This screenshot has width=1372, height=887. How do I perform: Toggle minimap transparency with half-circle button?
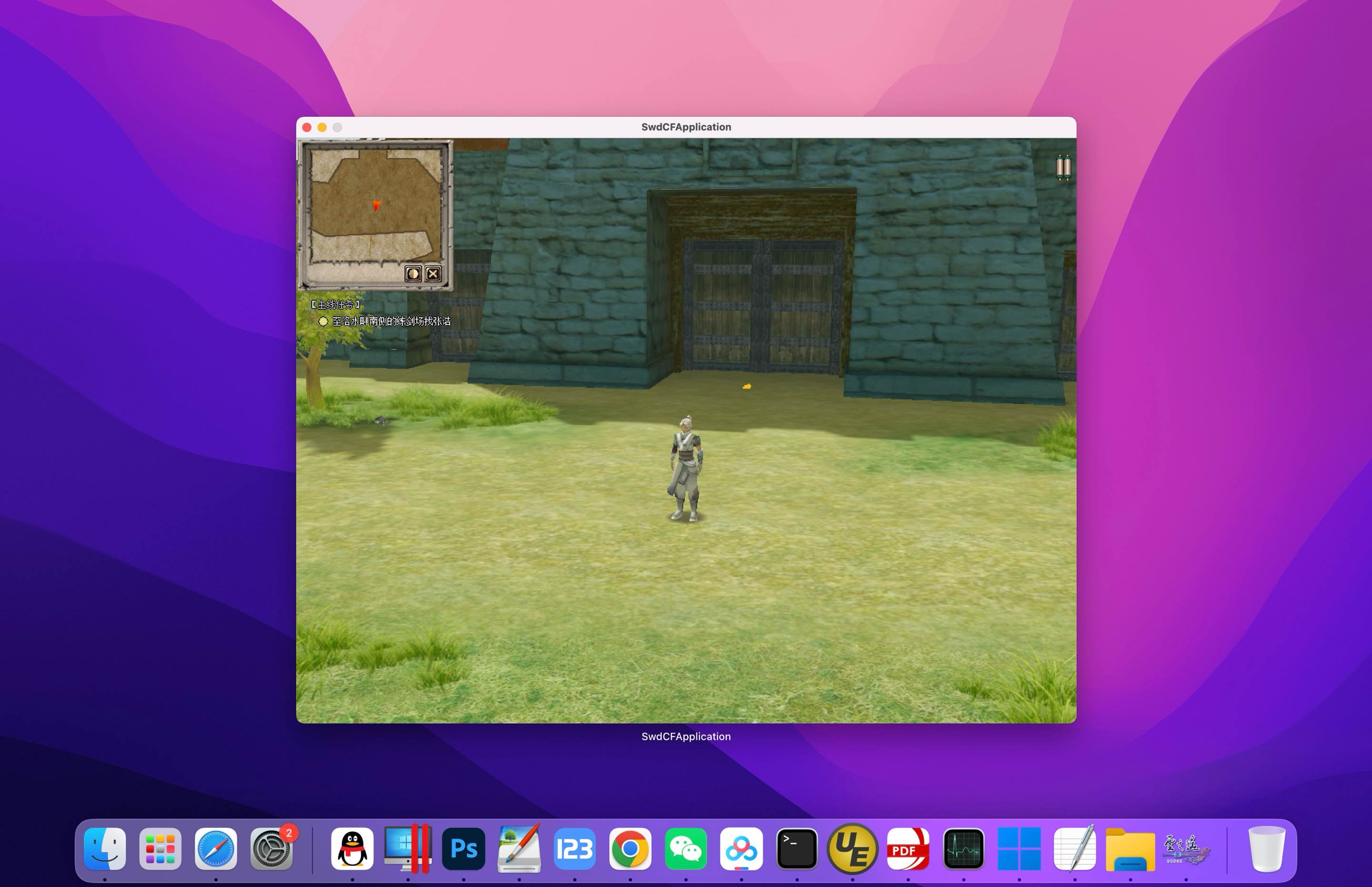tap(413, 273)
